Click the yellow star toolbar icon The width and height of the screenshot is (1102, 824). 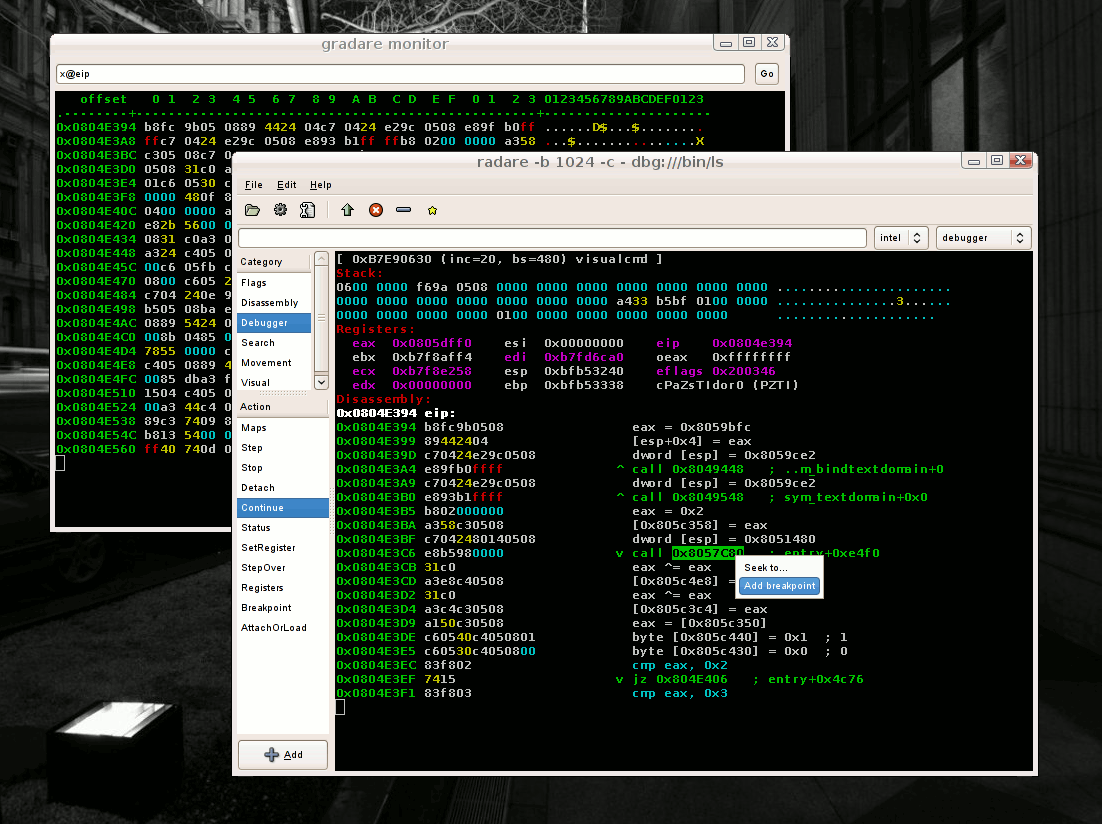(x=432, y=210)
